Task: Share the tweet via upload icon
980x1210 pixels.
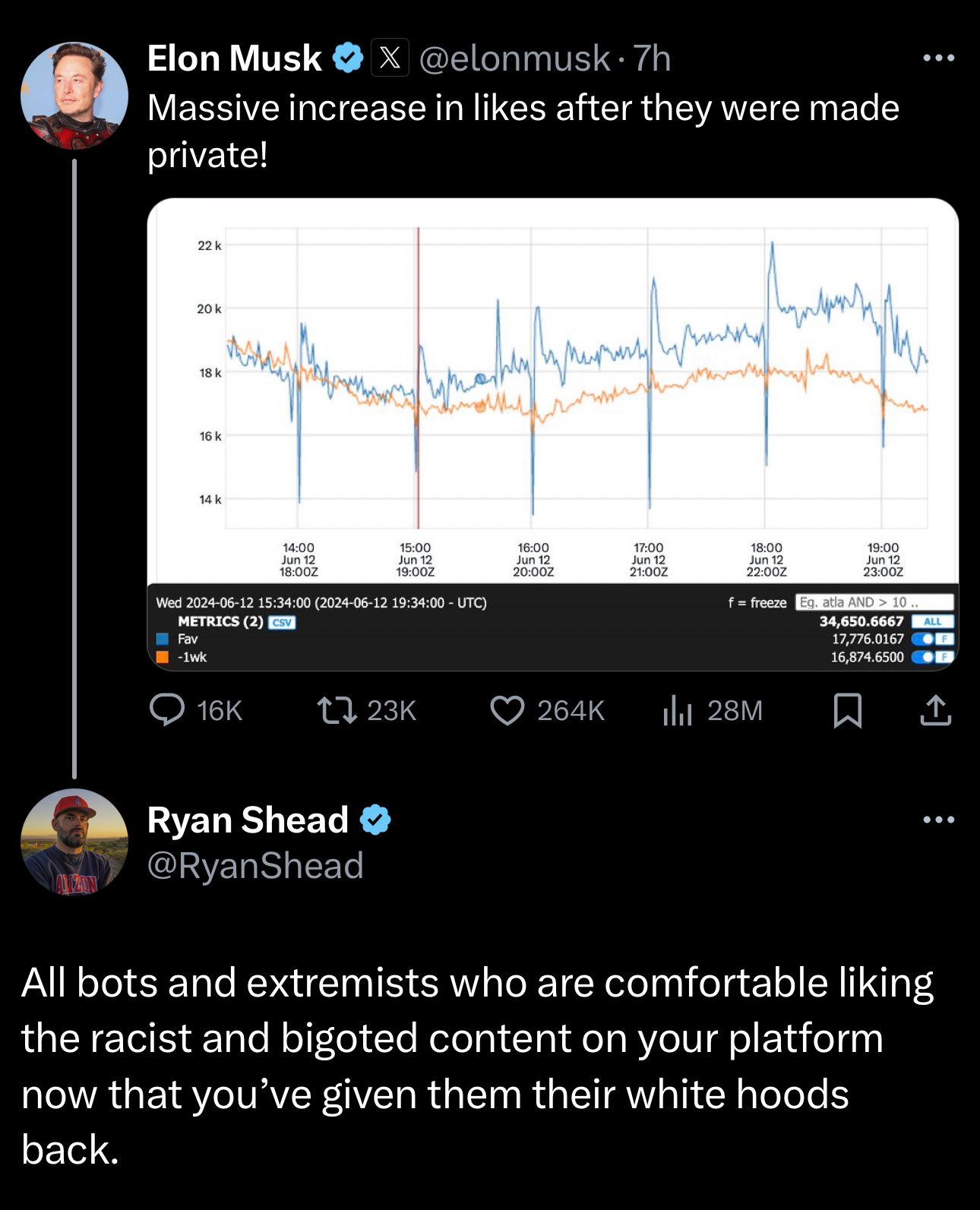Action: 935,710
